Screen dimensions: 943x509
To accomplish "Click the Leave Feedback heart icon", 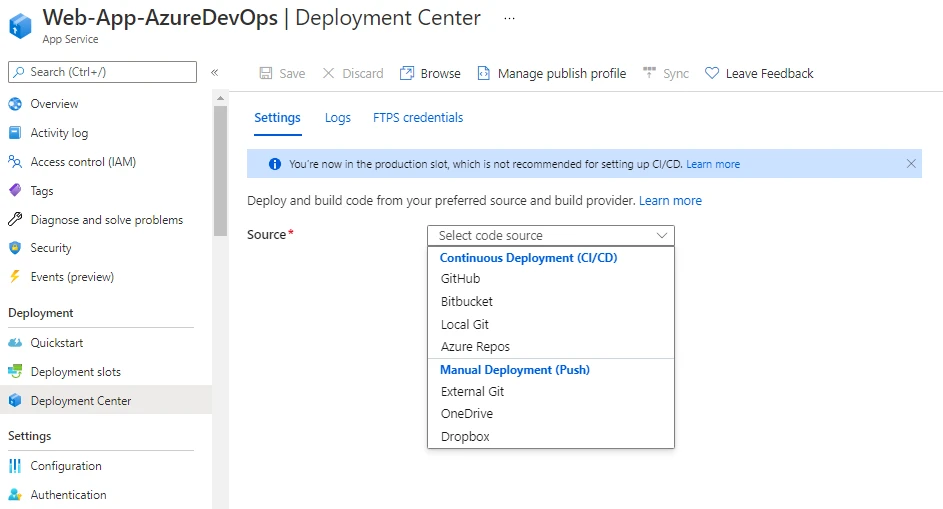I will point(712,73).
